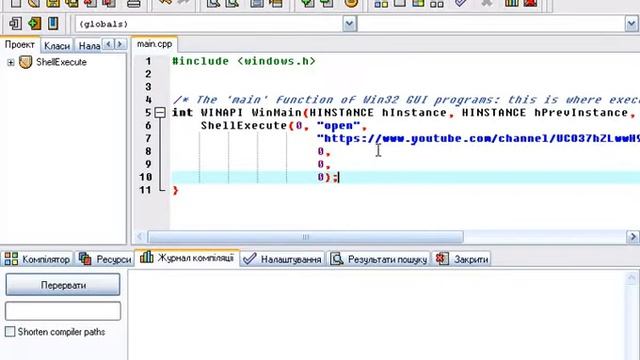Click the Find magnifier toolbar icon
This screenshot has width=640, height=360.
(x=213, y=4)
